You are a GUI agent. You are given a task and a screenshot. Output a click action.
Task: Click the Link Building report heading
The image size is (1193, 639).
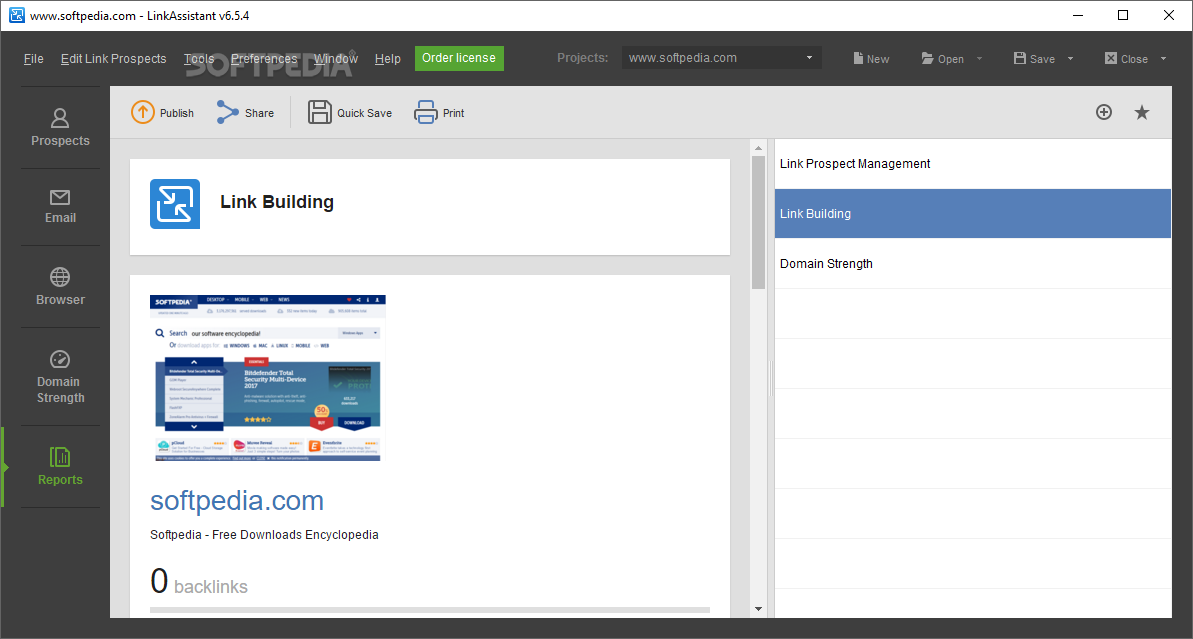(x=277, y=202)
